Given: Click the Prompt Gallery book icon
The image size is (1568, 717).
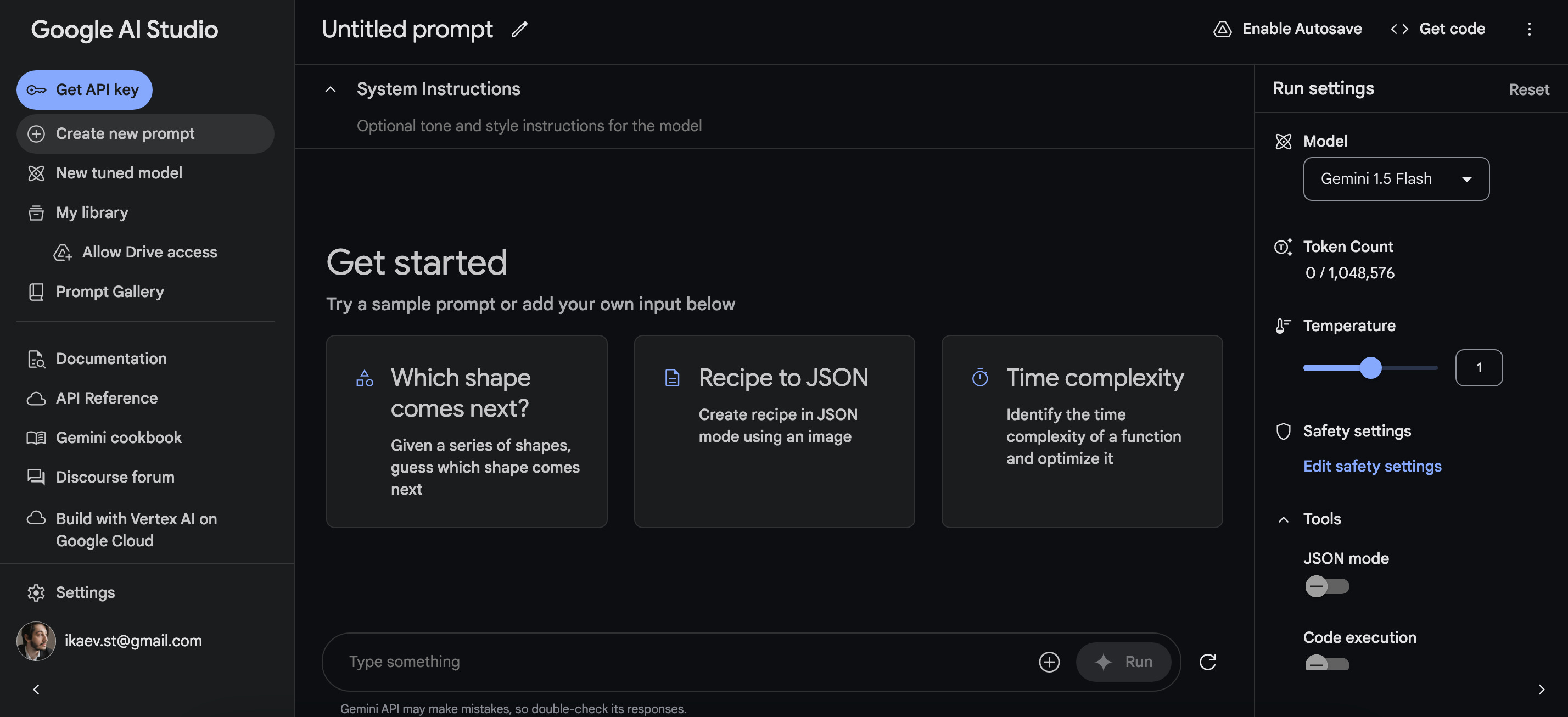Looking at the screenshot, I should click(x=37, y=292).
